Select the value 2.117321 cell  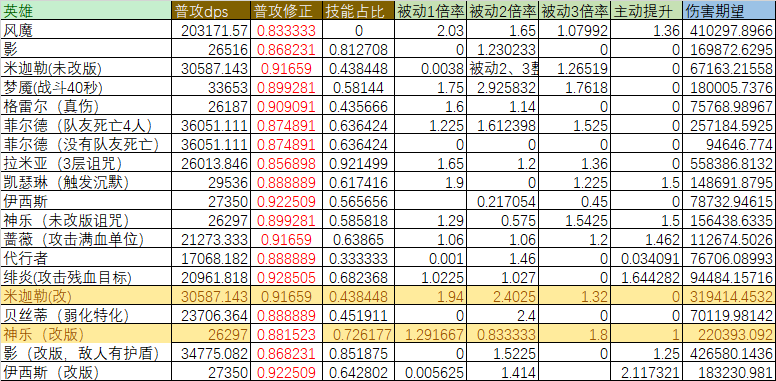pos(647,372)
